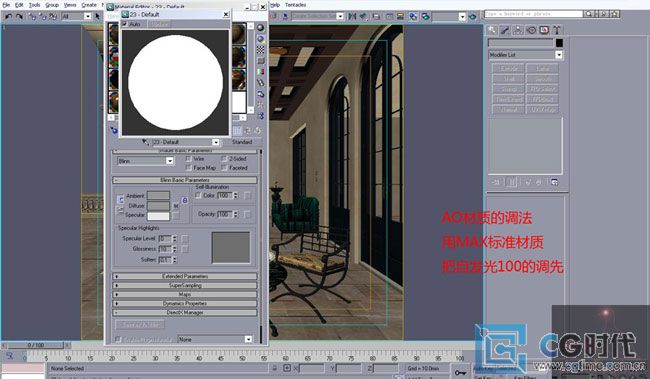The height and width of the screenshot is (379, 650).
Task: Click the black object color swatch in Modify panel
Action: tap(559, 43)
